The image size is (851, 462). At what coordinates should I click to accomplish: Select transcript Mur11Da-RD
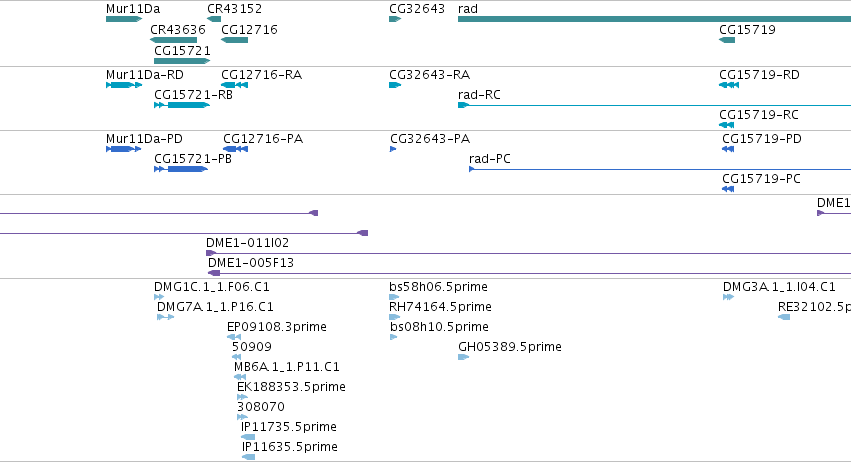point(145,74)
